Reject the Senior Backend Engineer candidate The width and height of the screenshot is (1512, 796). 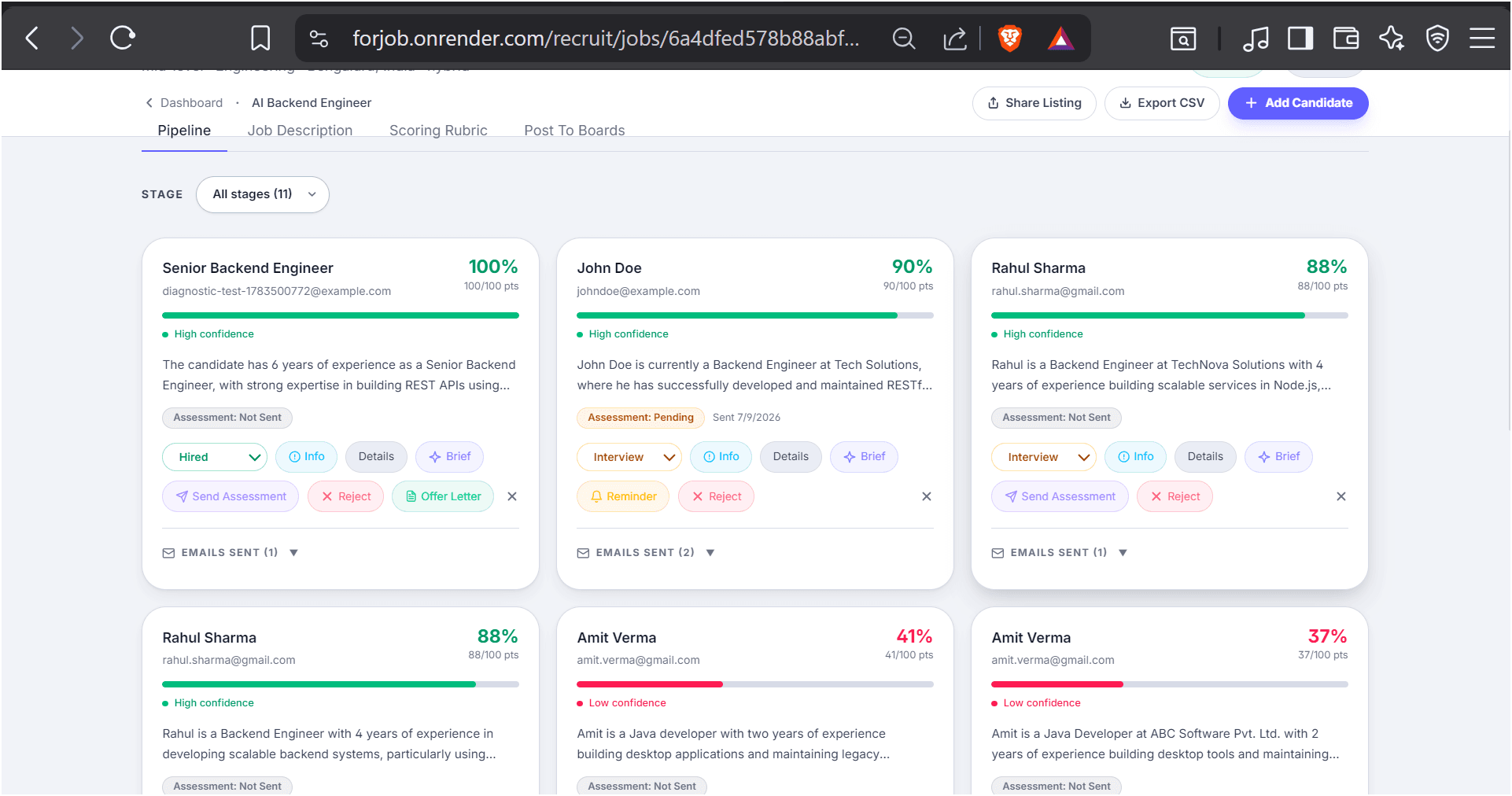pos(345,497)
